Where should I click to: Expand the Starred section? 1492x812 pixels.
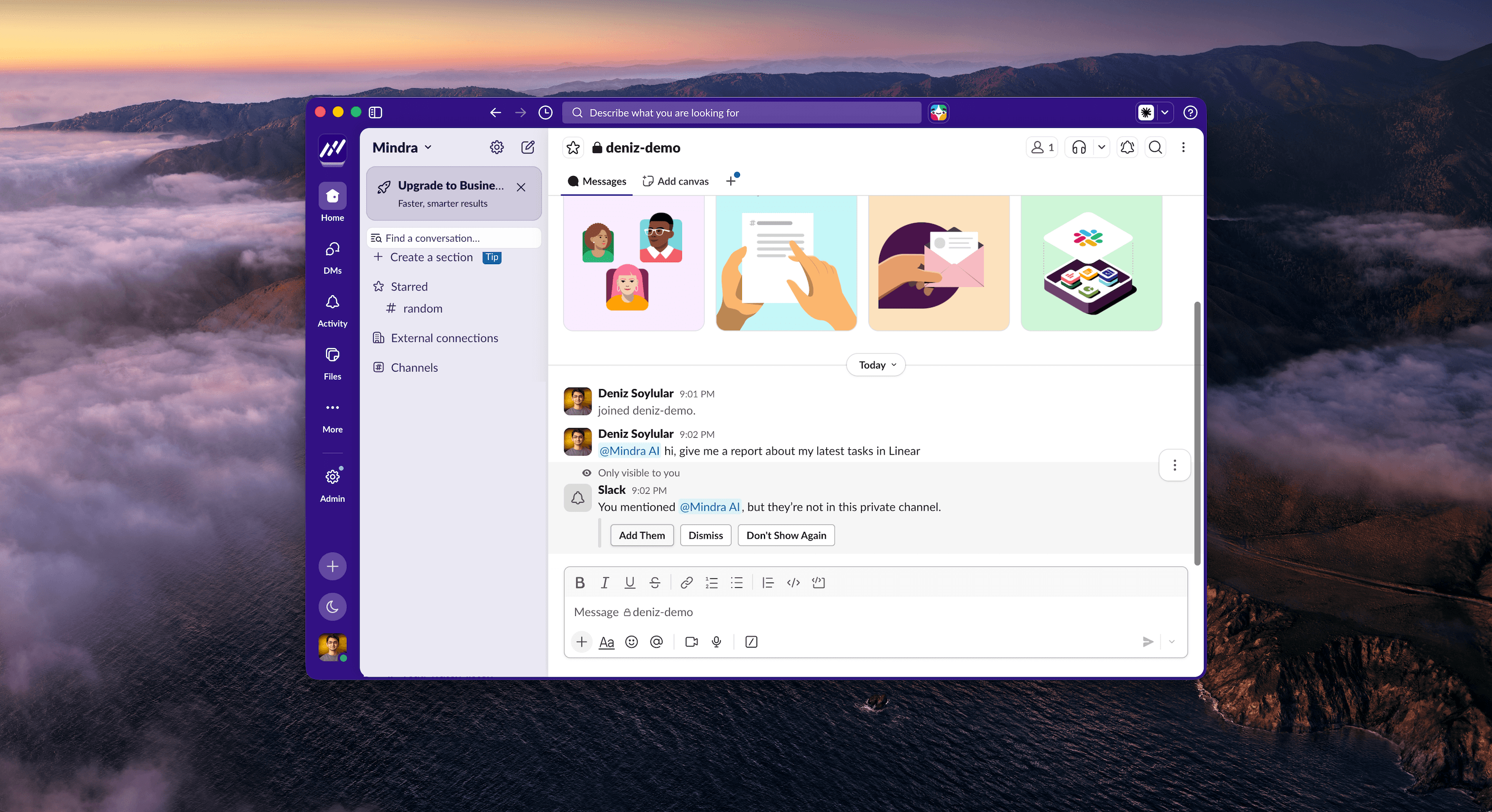[x=409, y=287]
